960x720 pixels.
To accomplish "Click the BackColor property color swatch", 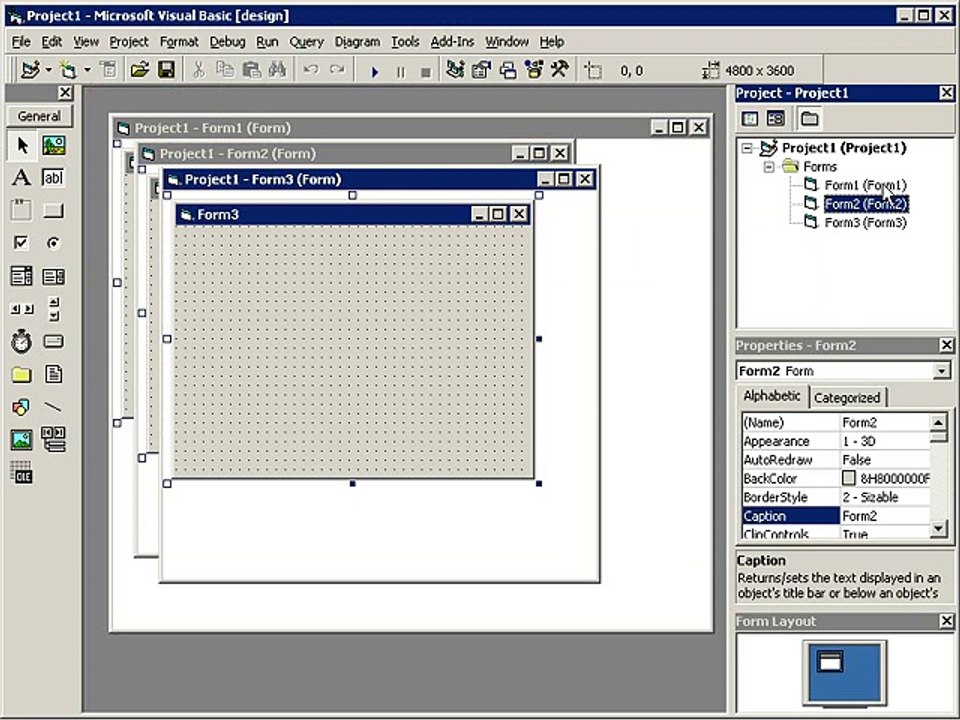I will (849, 478).
